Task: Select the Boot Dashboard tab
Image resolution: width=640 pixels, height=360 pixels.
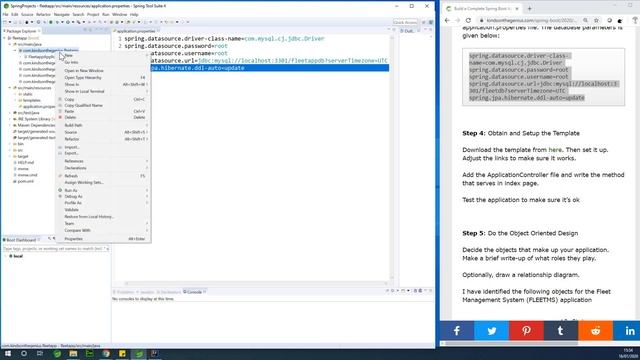Action: point(21,240)
